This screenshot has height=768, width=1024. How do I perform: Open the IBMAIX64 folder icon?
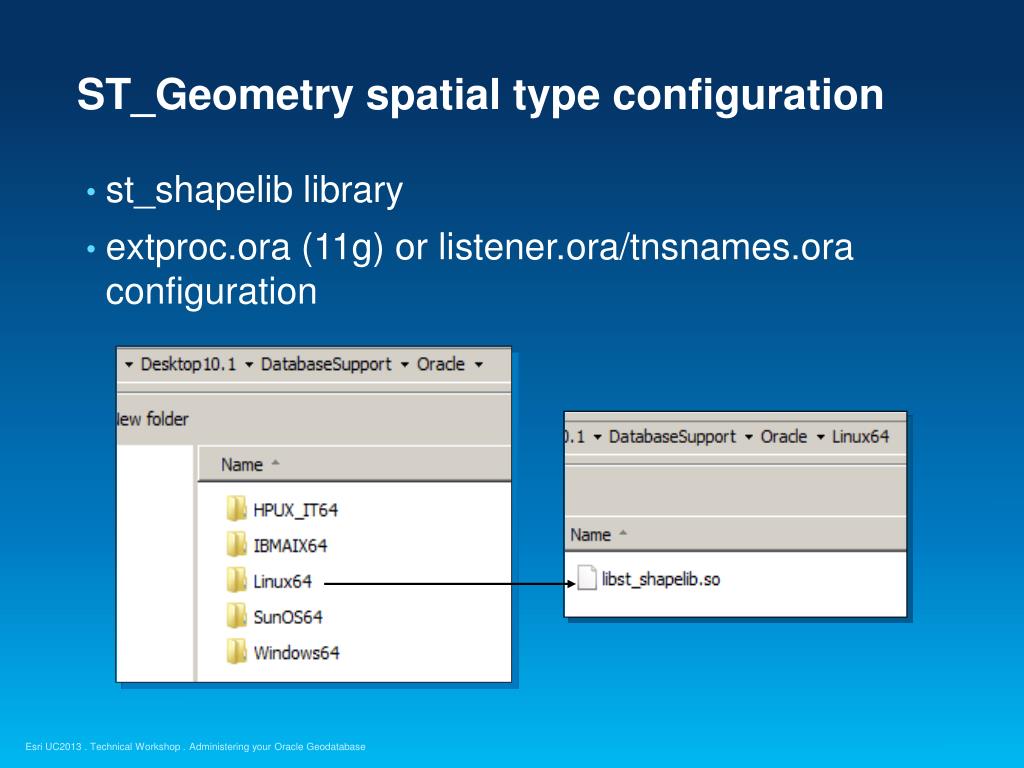coord(236,545)
